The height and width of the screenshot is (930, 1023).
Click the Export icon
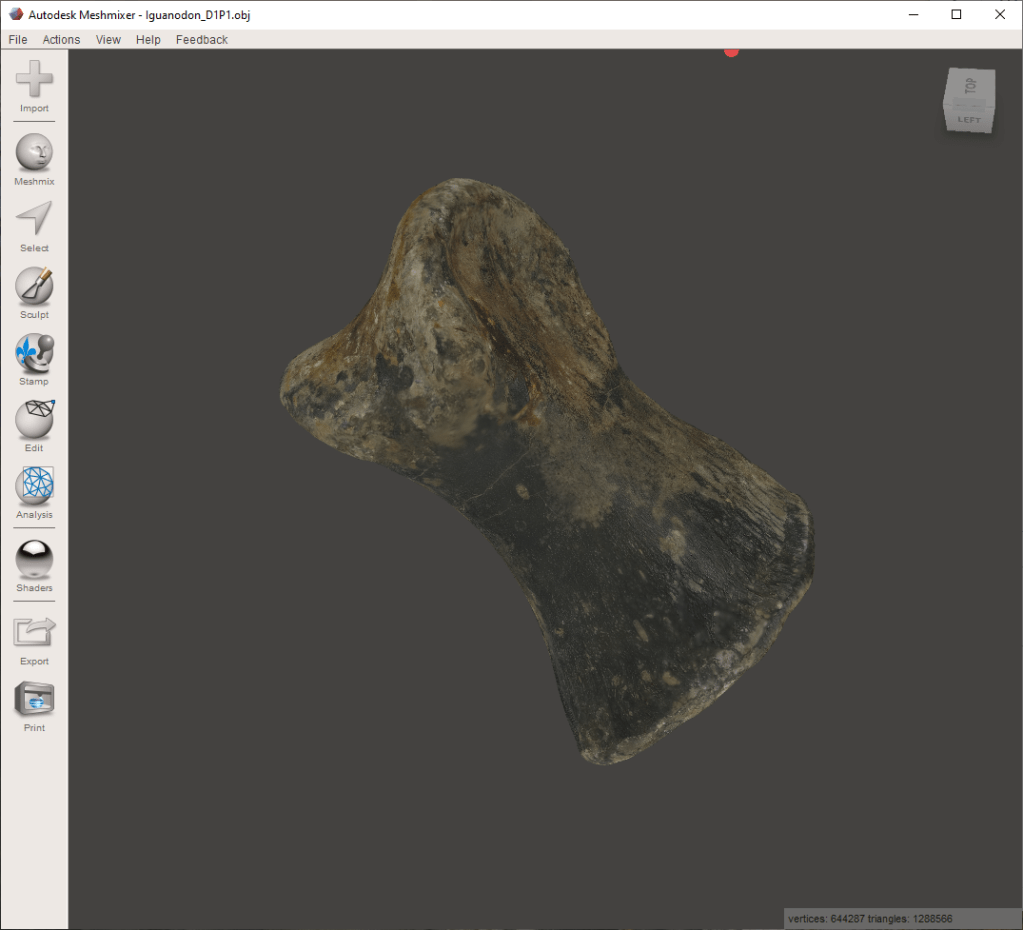[34, 632]
